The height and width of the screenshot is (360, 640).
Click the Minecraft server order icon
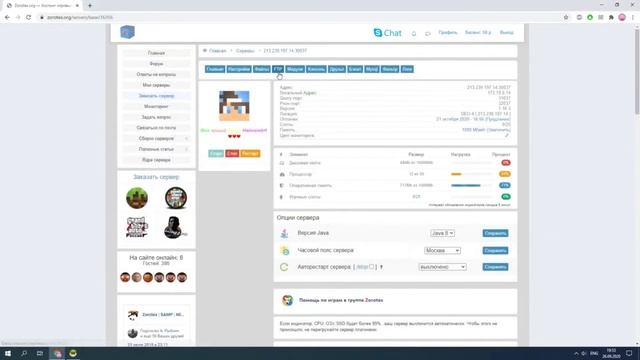pyautogui.click(x=137, y=198)
